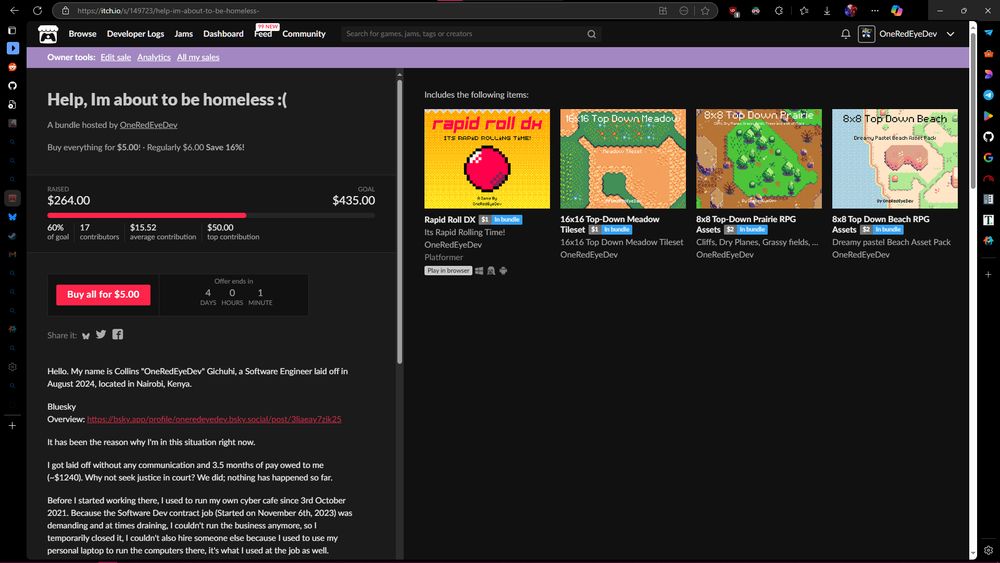Click the Platformer genre text
1000x563 pixels.
(443, 258)
